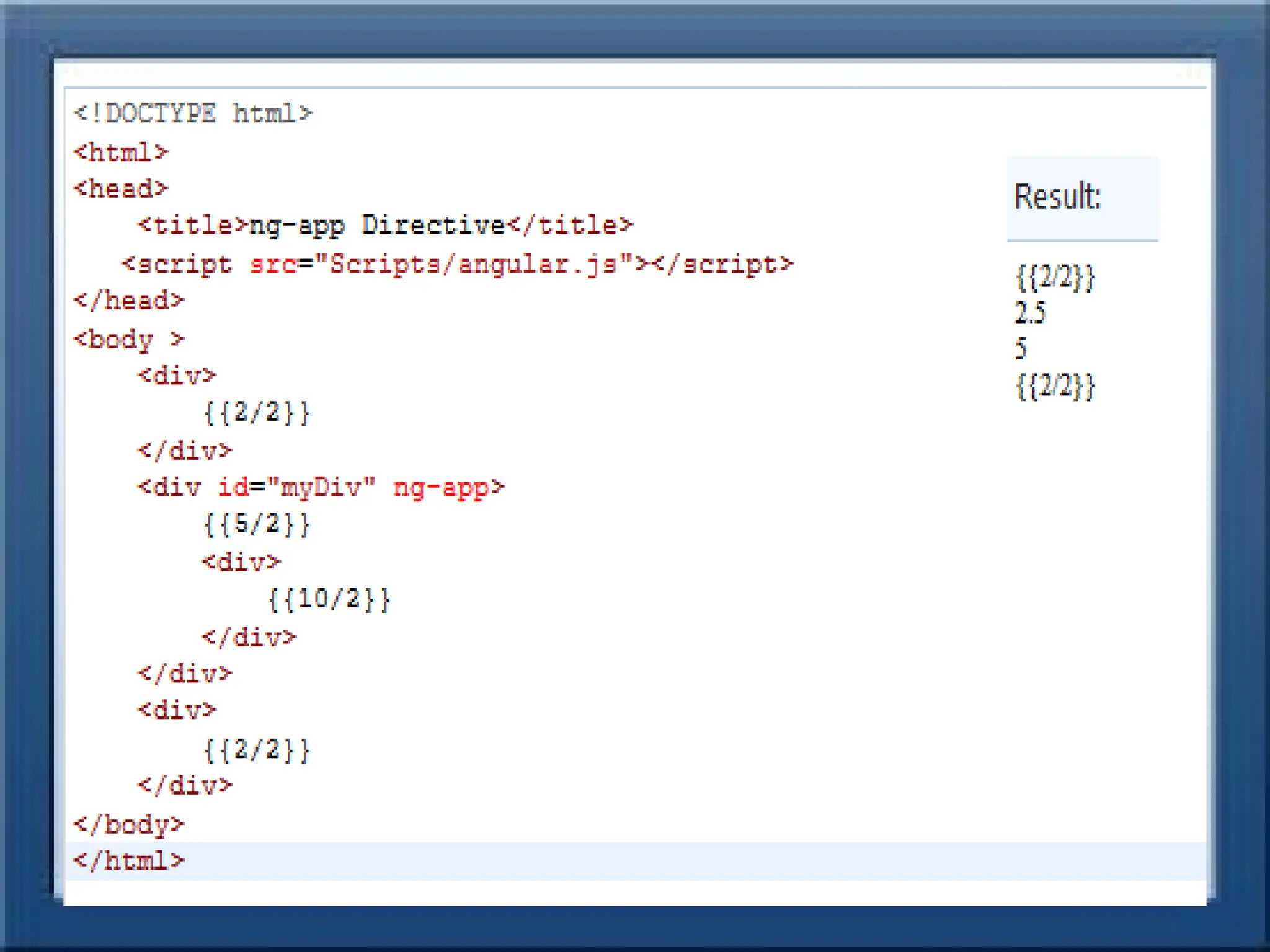Click the 2.5 output value

click(x=1029, y=313)
